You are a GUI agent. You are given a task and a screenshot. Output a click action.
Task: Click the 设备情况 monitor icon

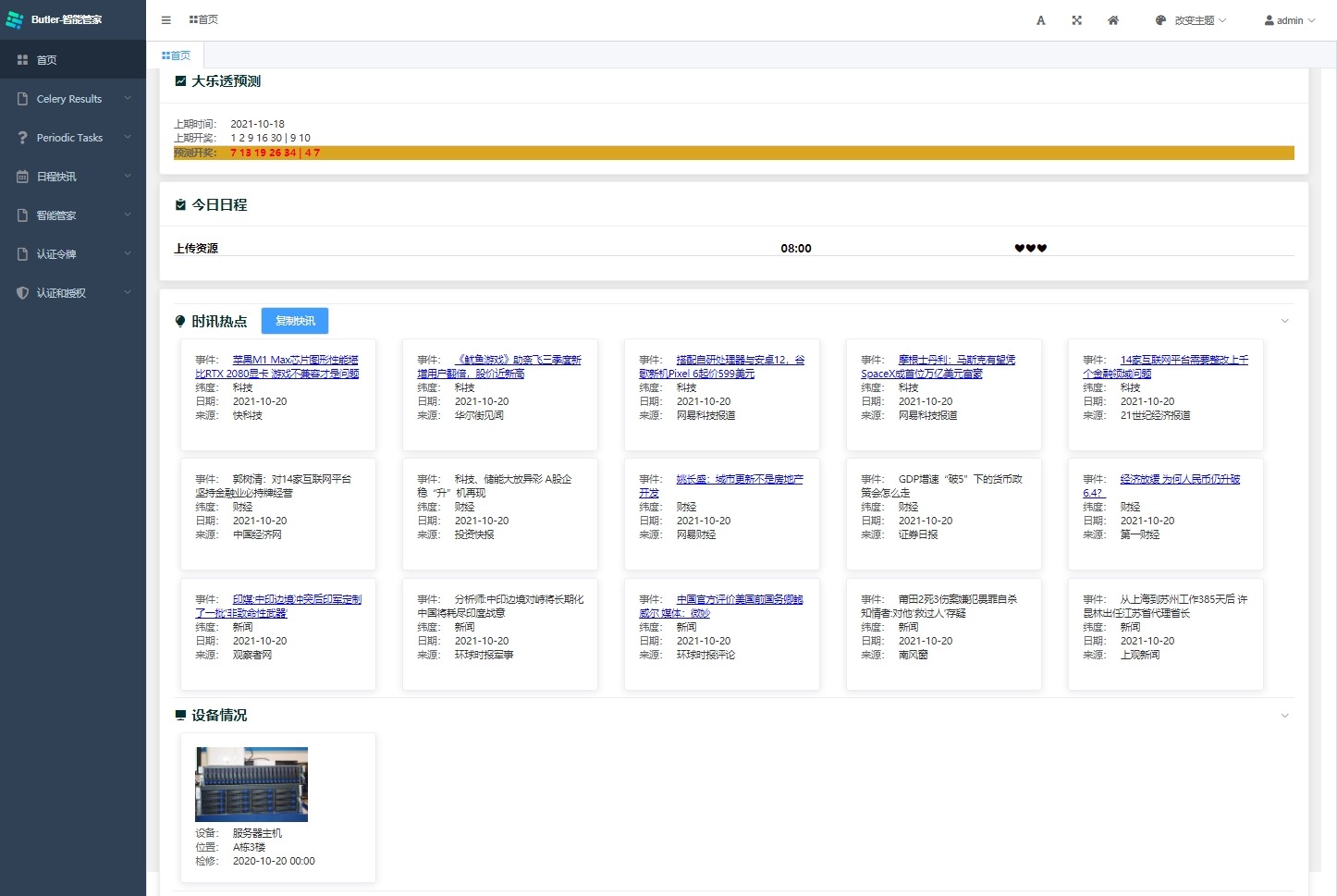(x=180, y=716)
